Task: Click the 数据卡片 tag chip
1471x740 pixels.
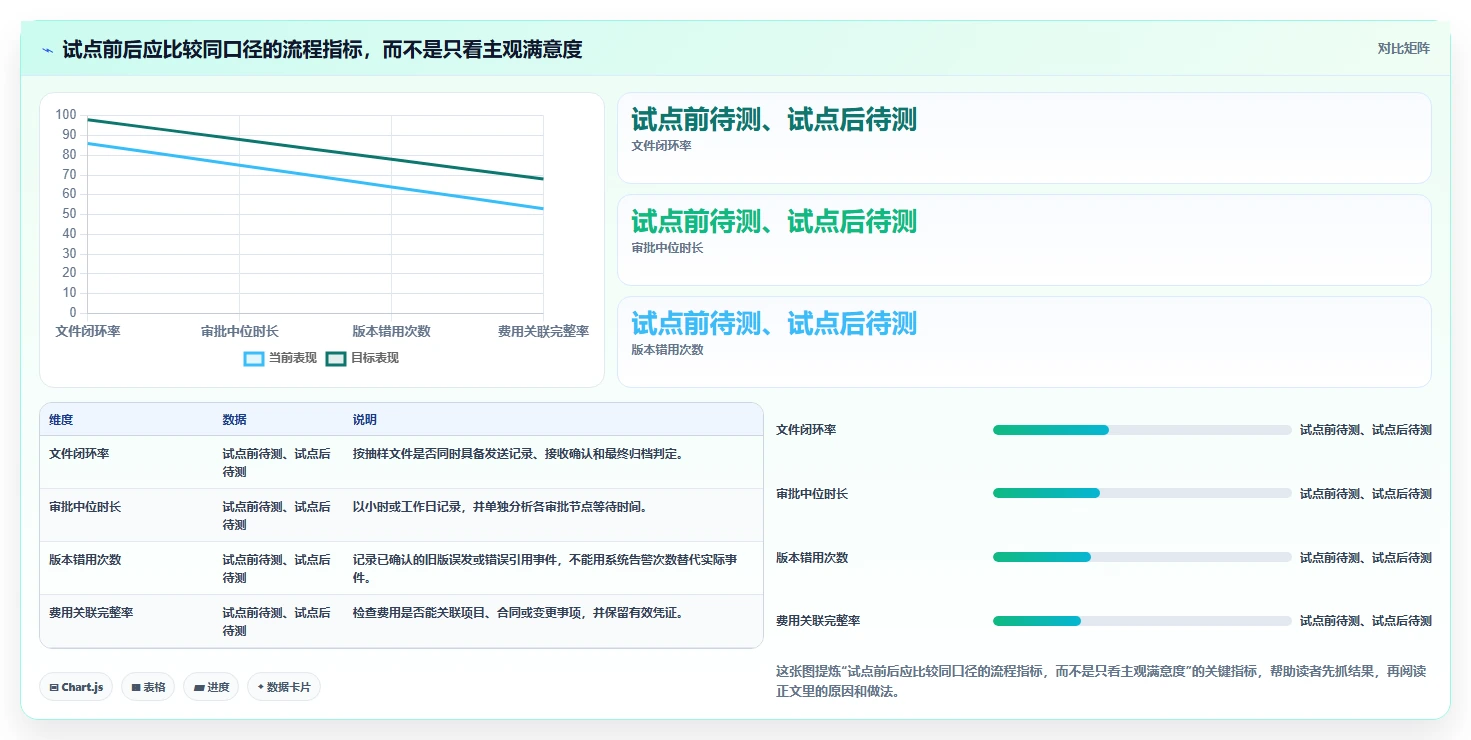Action: (284, 687)
